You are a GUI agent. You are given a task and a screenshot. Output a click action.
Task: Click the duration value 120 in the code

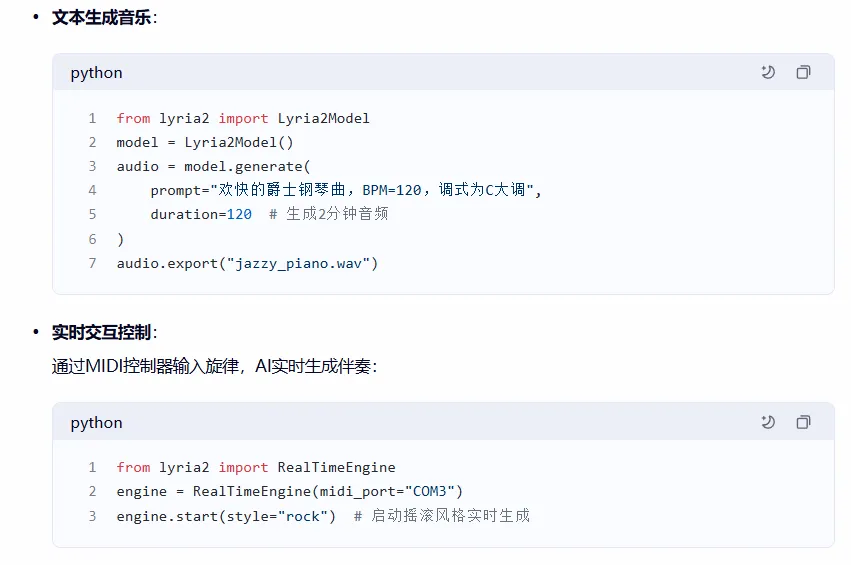coord(239,214)
